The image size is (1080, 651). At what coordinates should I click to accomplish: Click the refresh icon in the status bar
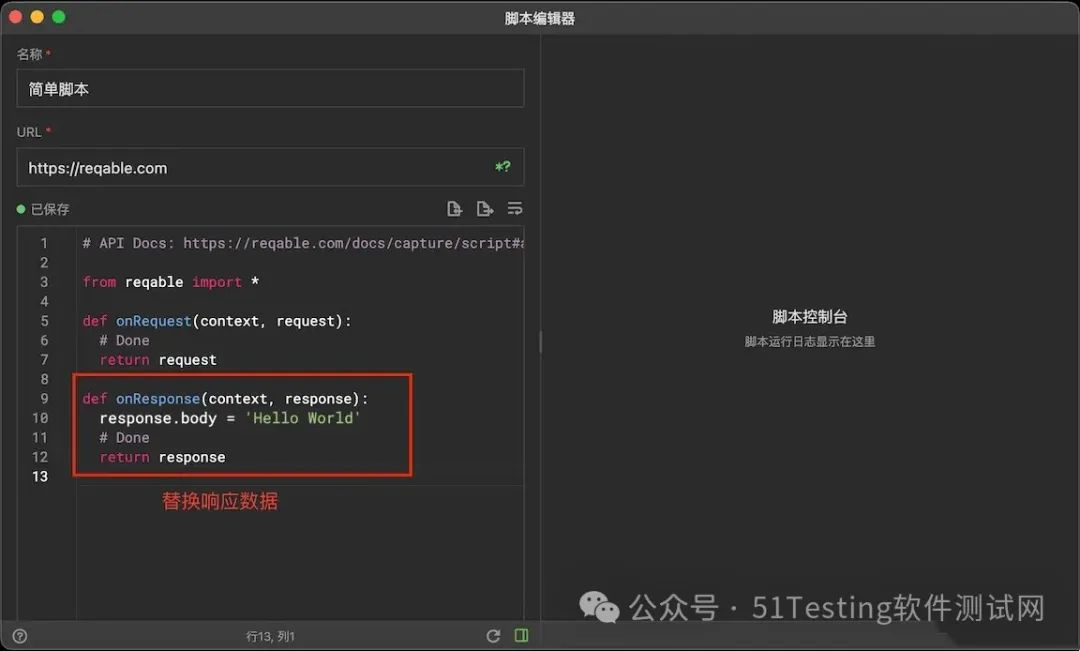[493, 635]
